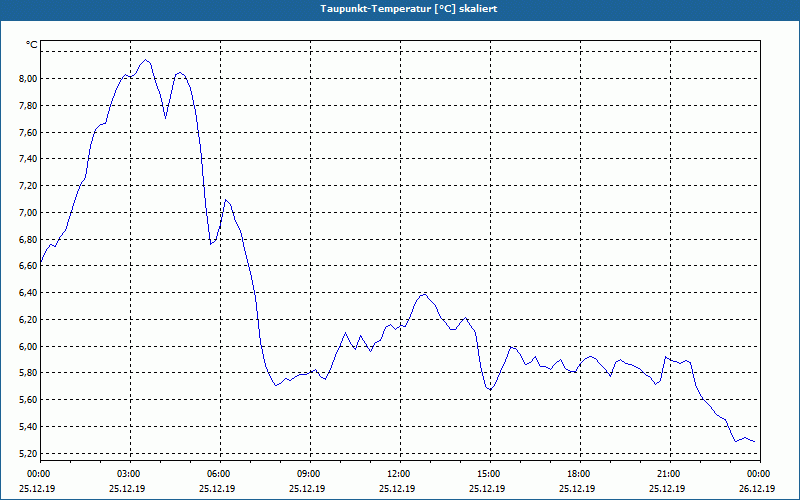Select the "8,00" y-axis label

(x=29, y=79)
